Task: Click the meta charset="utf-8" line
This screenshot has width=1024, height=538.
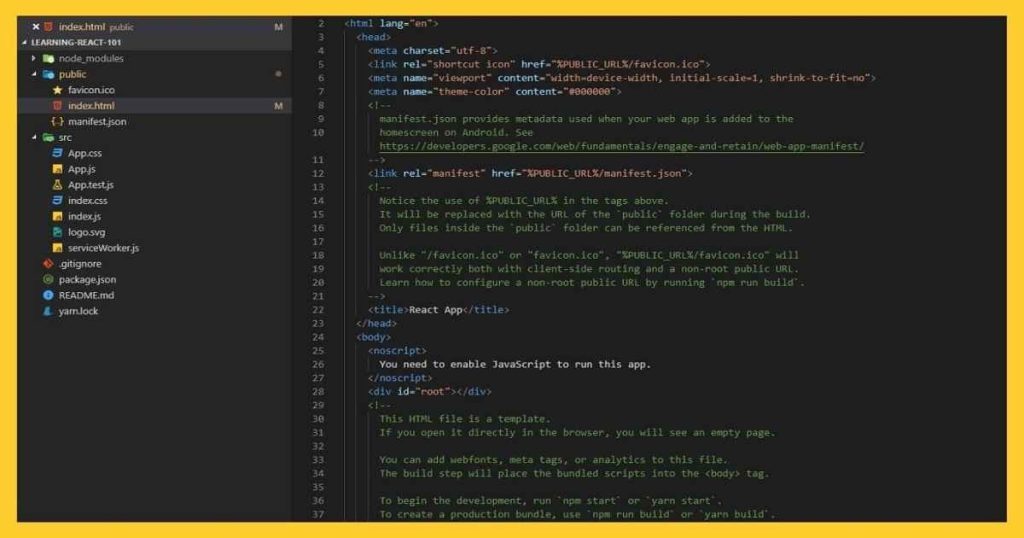Action: [433, 50]
